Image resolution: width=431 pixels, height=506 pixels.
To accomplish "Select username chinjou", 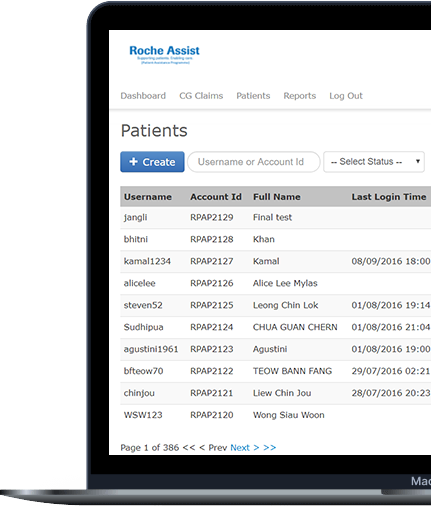I will click(x=139, y=393).
